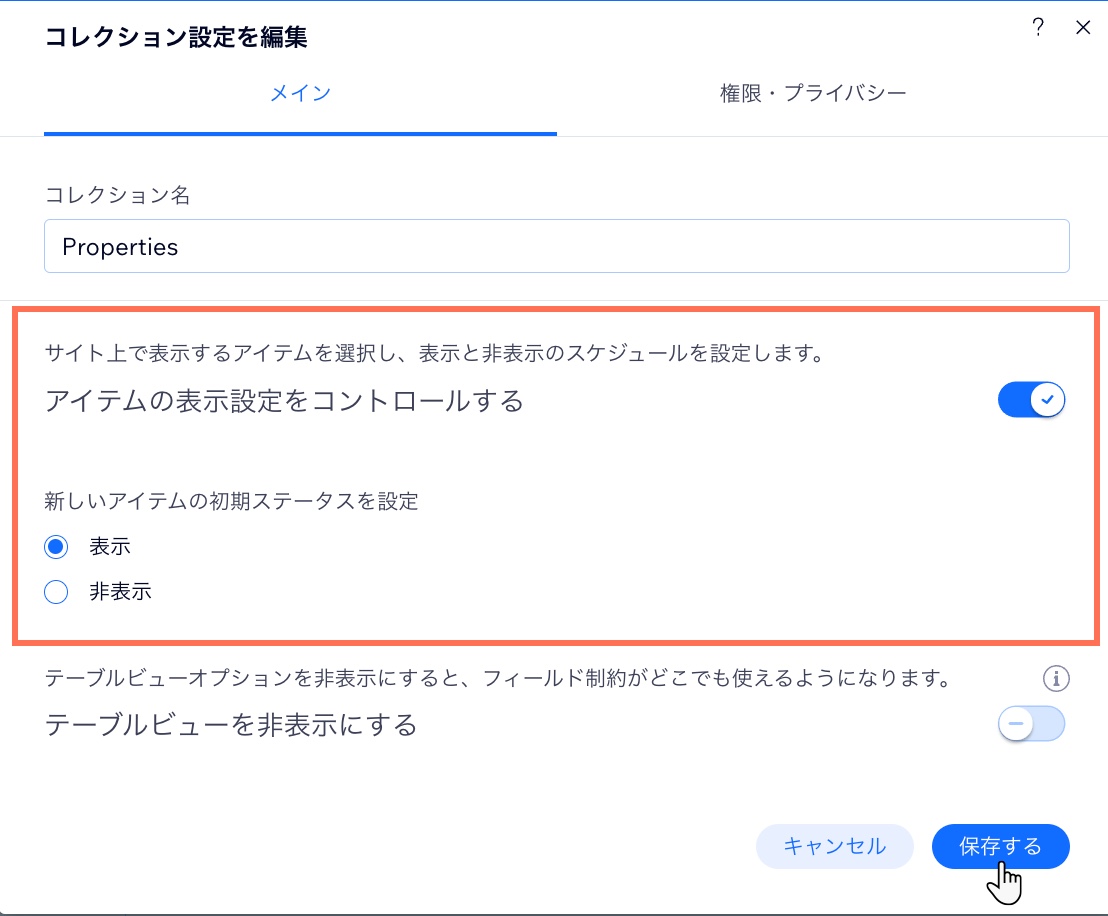This screenshot has height=916, width=1108.
Task: Open help with the question mark icon
Action: pyautogui.click(x=1040, y=27)
